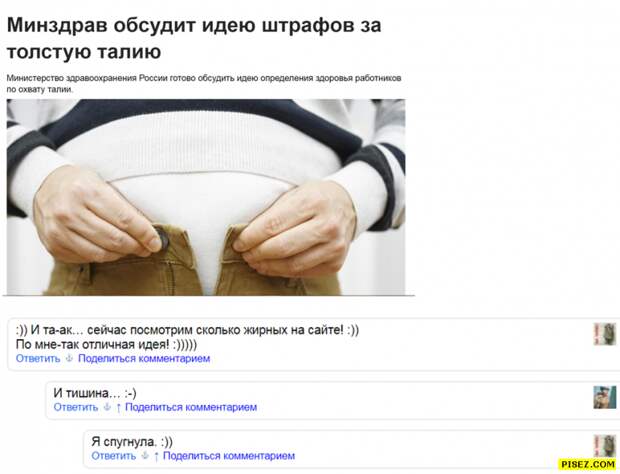Open the top commenter's avatar
The image size is (620, 474).
605,334
